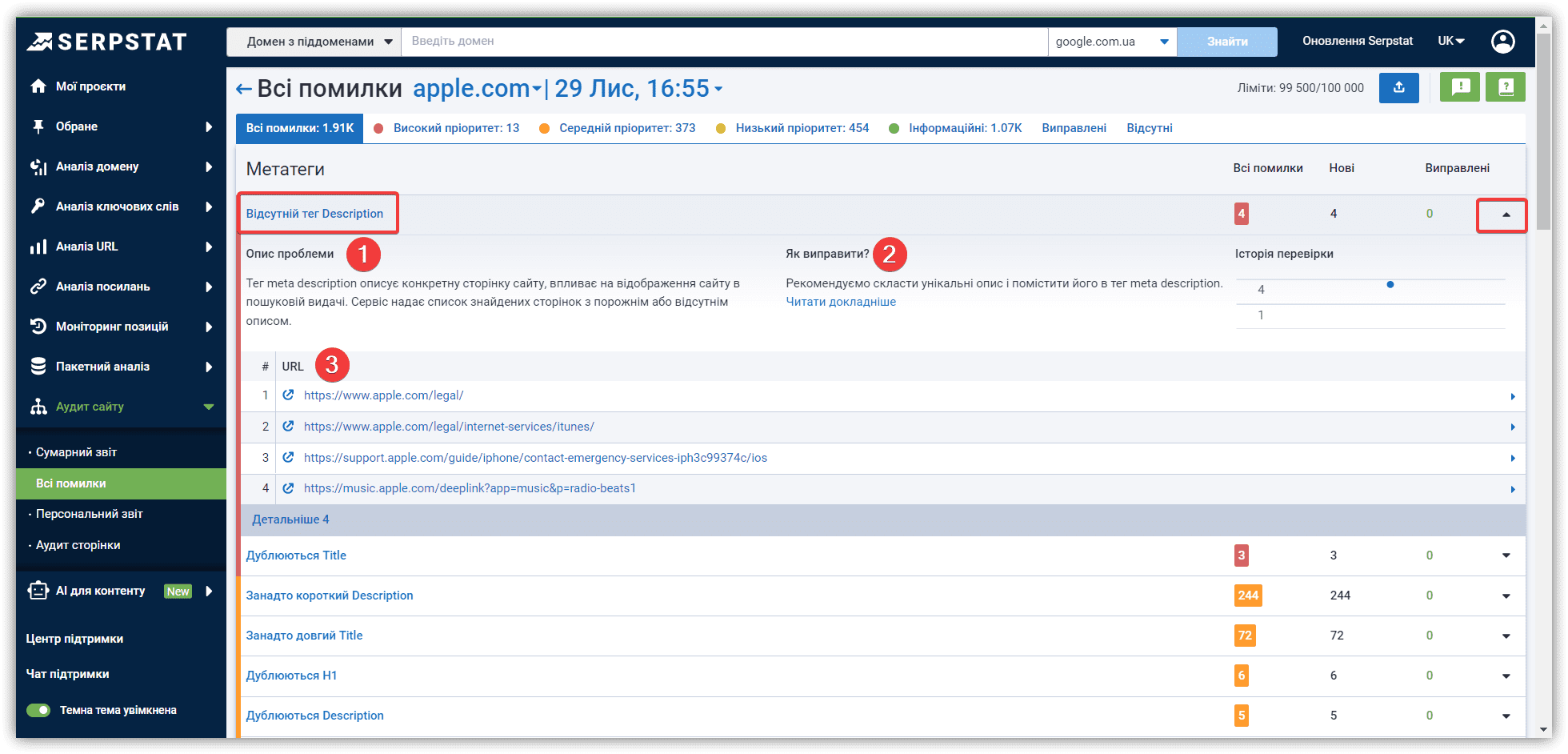Viewport: 1568px width, 754px height.
Task: Click the Введіть домен input field
Action: 725,42
